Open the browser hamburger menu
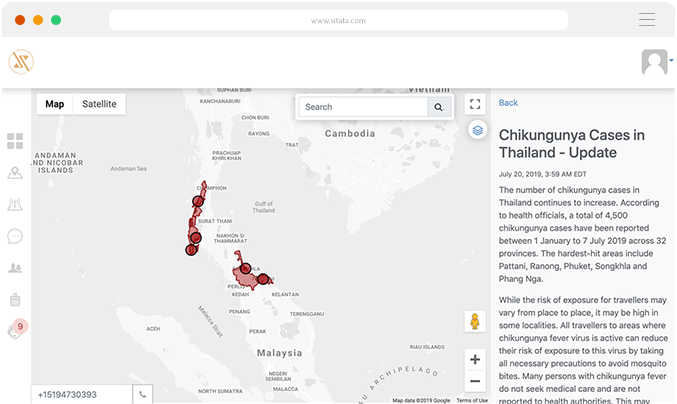This screenshot has width=677, height=404. 647,19
